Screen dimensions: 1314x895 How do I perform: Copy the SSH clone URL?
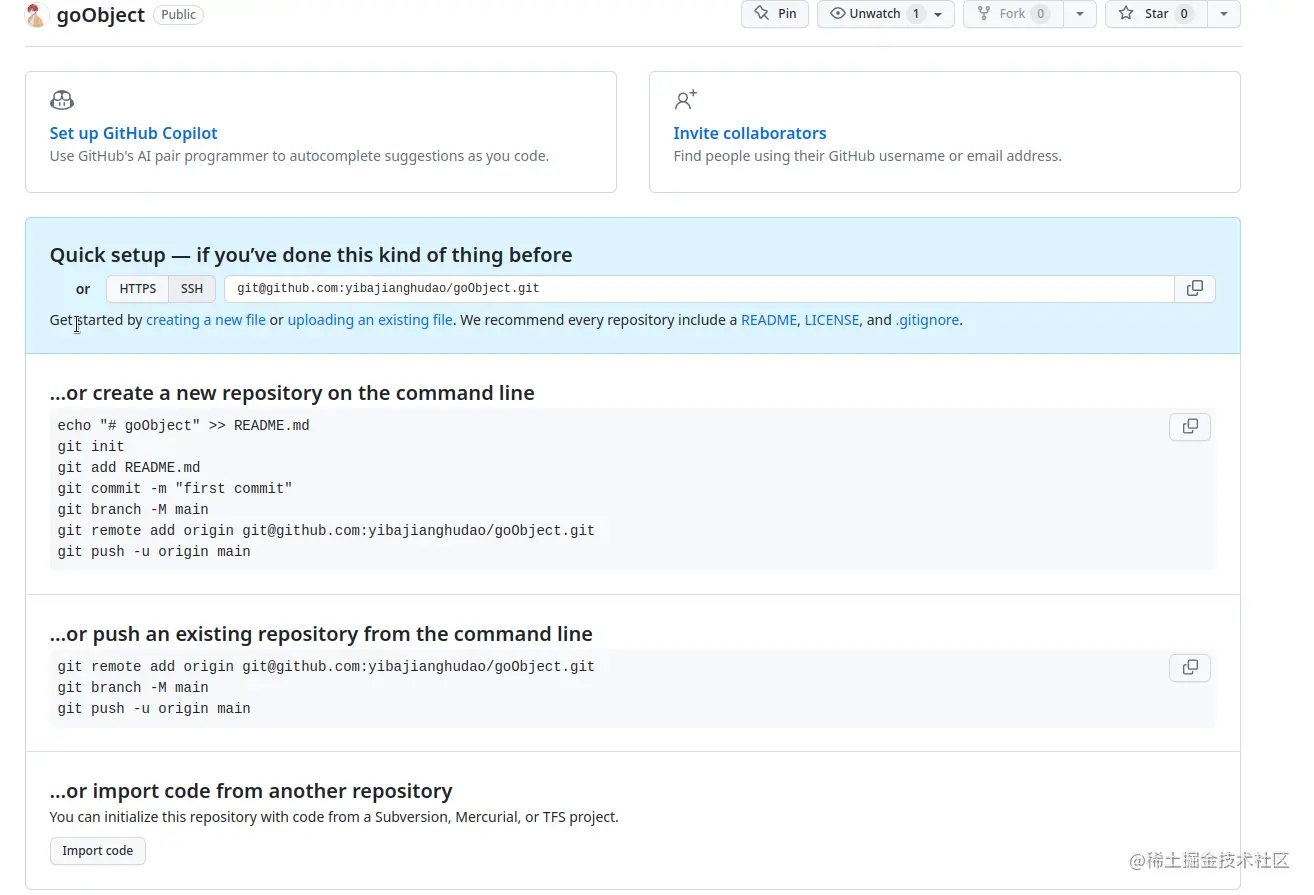point(1195,288)
